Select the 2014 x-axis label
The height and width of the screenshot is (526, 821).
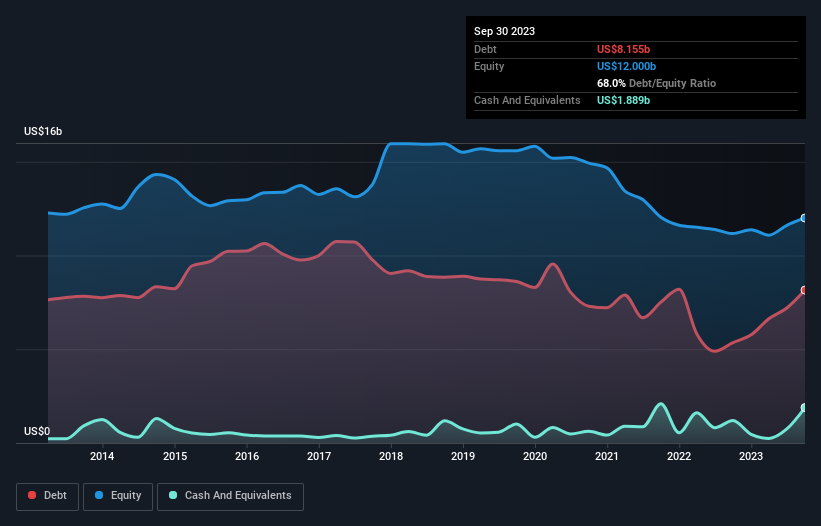[x=102, y=456]
